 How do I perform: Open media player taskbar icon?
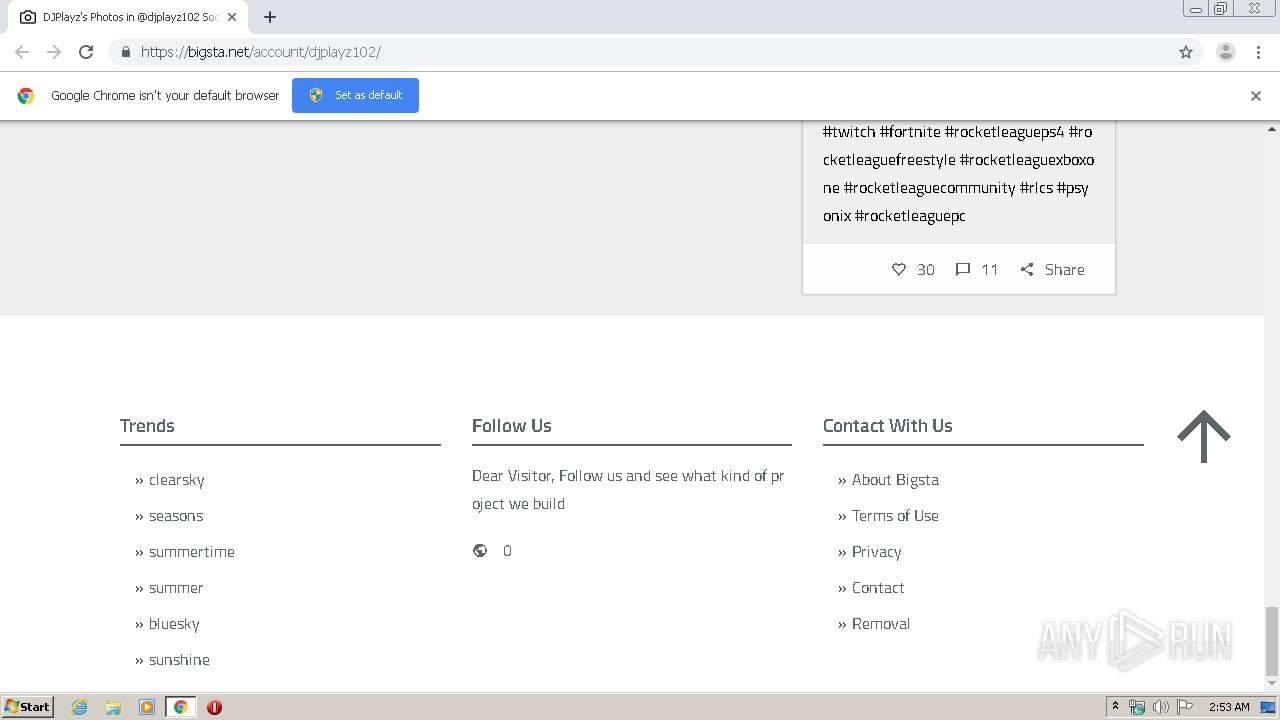pyautogui.click(x=147, y=707)
